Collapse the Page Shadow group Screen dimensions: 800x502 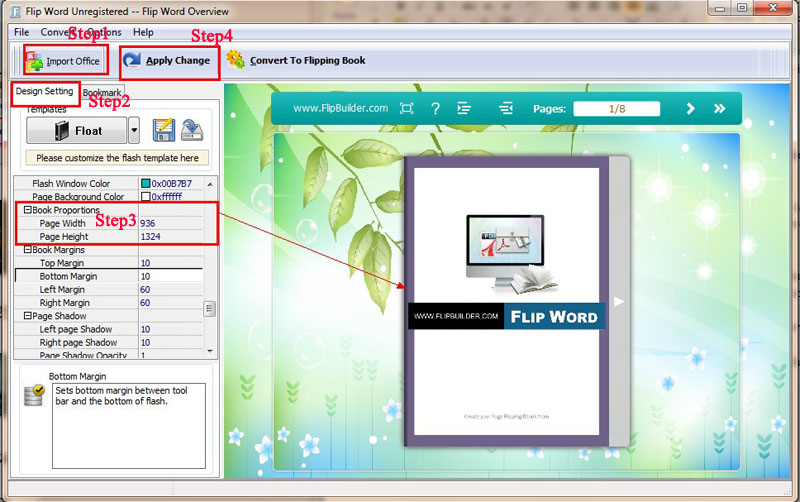click(x=28, y=316)
